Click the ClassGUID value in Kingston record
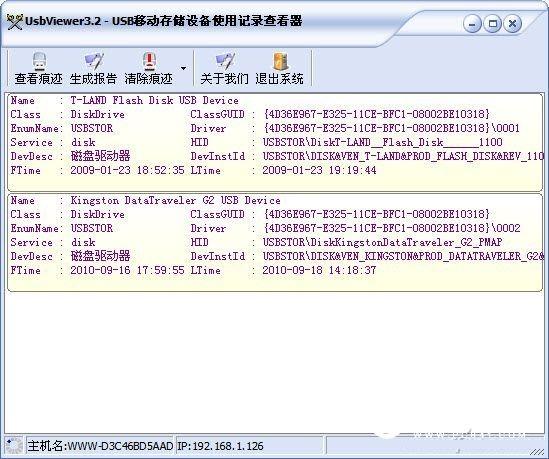 pos(376,214)
